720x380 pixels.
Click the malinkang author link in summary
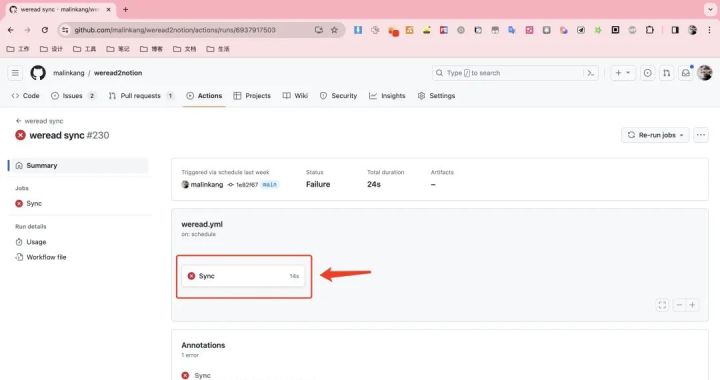(207, 184)
